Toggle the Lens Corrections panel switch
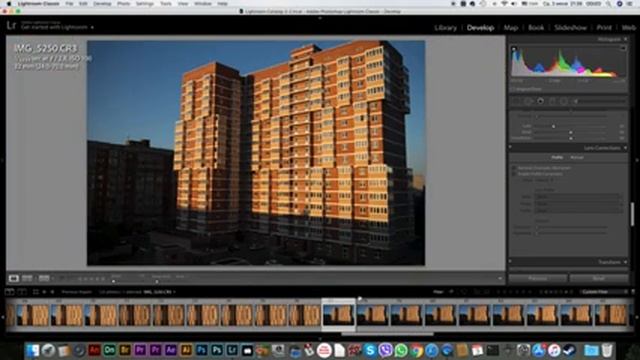The height and width of the screenshot is (360, 640). click(511, 148)
